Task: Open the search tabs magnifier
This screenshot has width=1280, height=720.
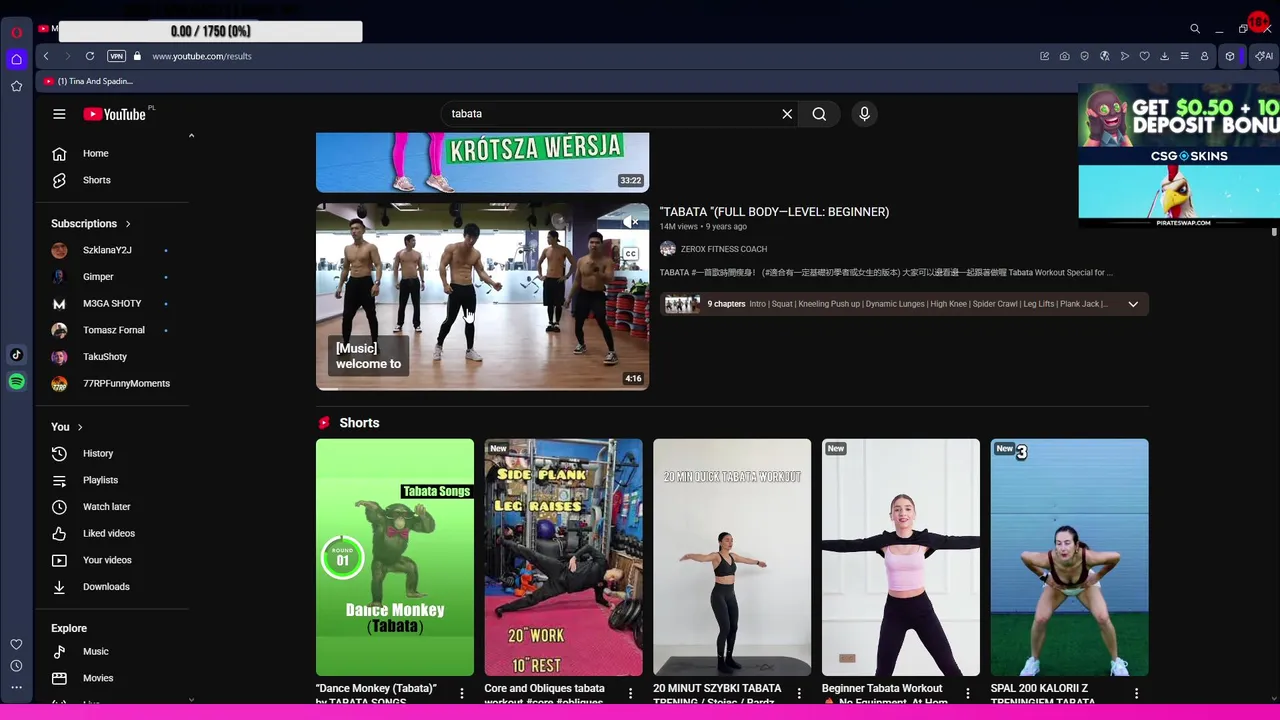Action: point(1194,29)
